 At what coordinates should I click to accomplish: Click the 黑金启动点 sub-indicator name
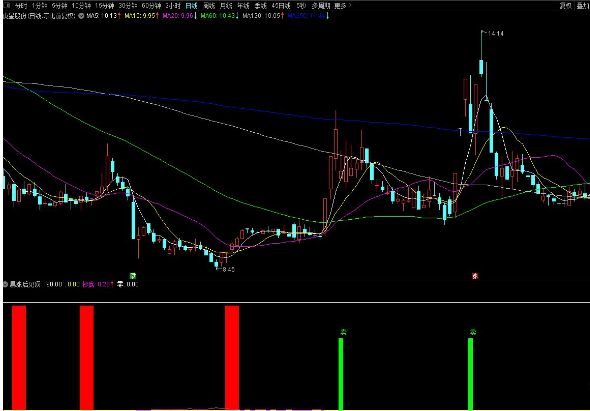pos(26,284)
